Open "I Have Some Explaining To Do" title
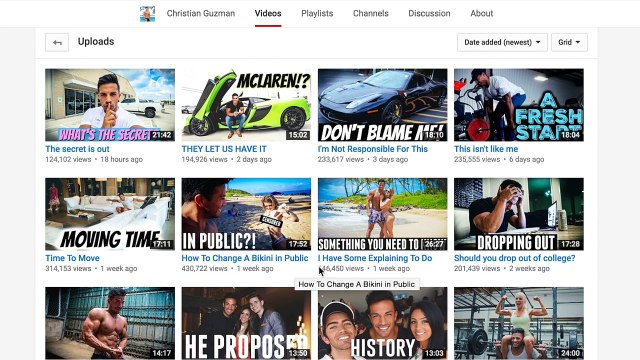Image resolution: width=640 pixels, height=360 pixels. click(x=375, y=258)
